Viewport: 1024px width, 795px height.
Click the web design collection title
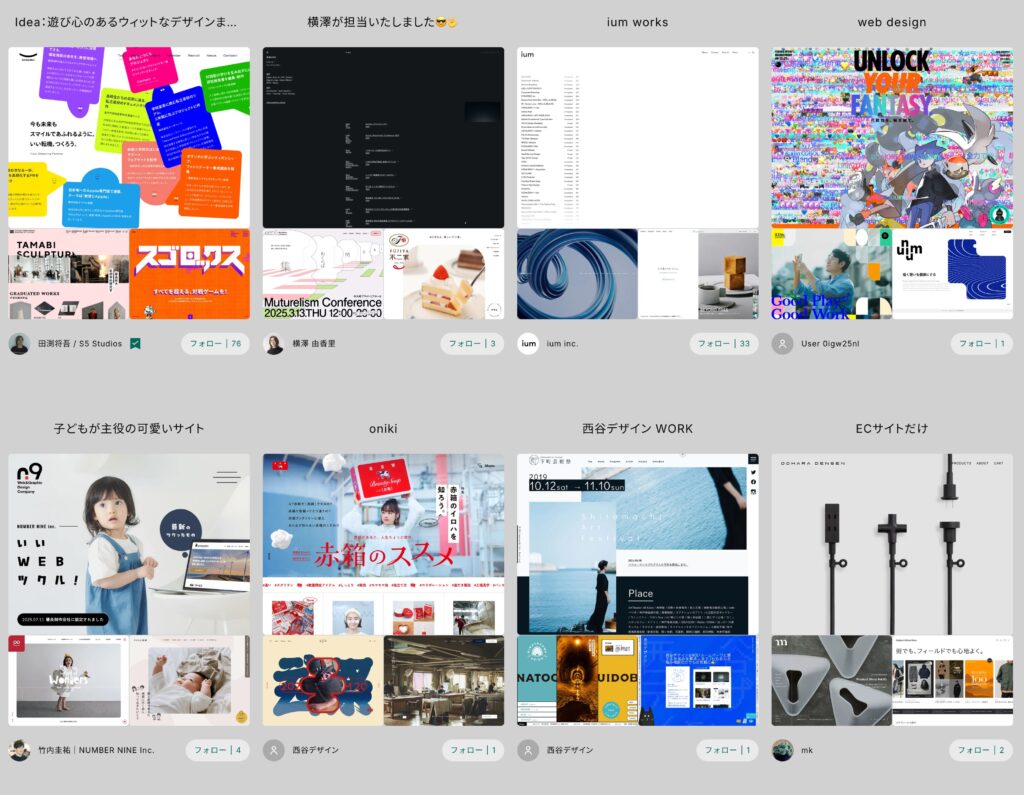[891, 22]
